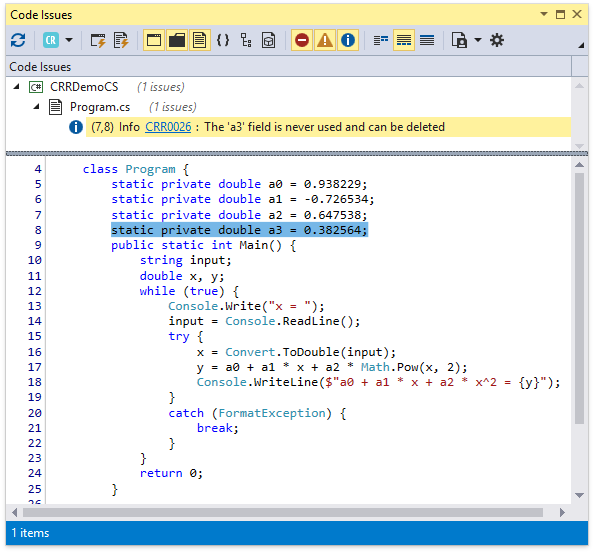Image resolution: width=594 pixels, height=553 pixels.
Task: Click the Console.WriteLine call on line 18
Action: click(x=378, y=383)
